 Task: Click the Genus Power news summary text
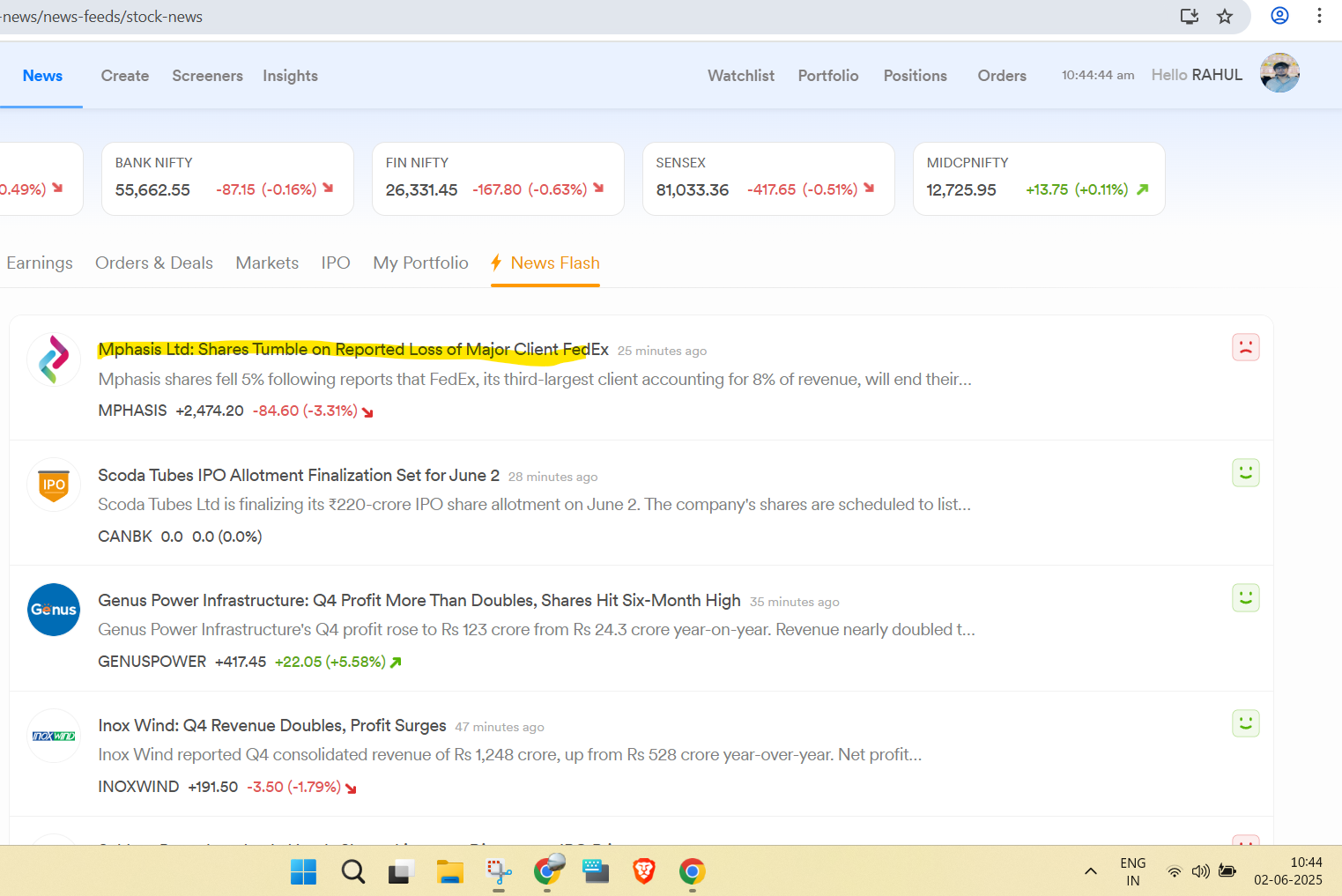[x=537, y=630]
